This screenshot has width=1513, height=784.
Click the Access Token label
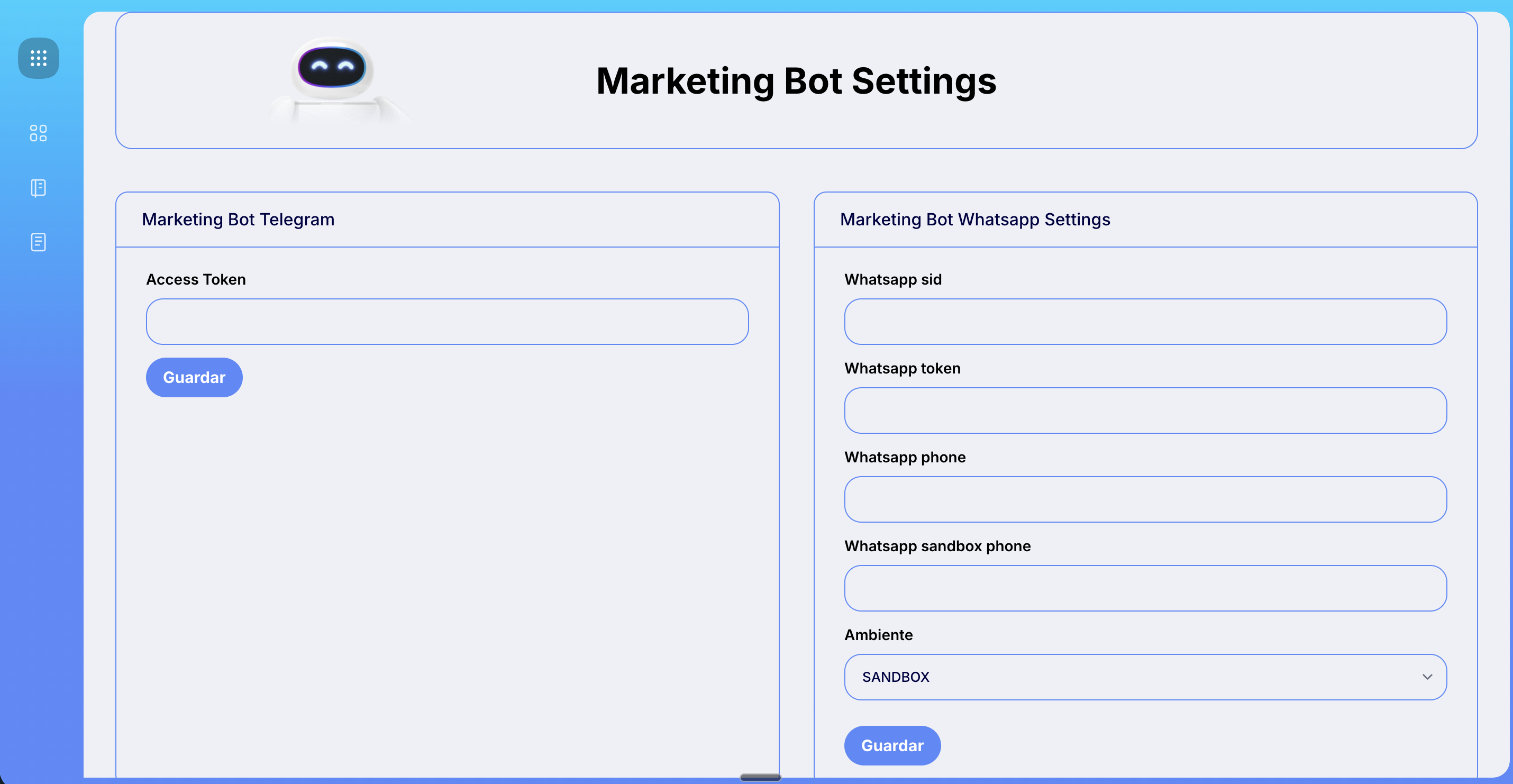click(x=196, y=279)
